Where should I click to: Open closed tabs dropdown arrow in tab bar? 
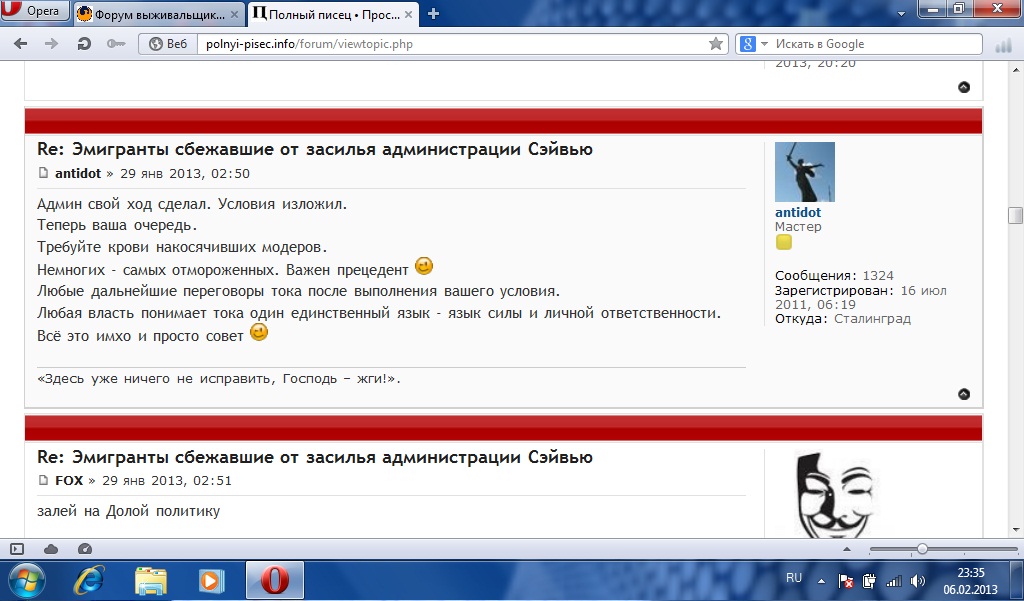(x=901, y=13)
